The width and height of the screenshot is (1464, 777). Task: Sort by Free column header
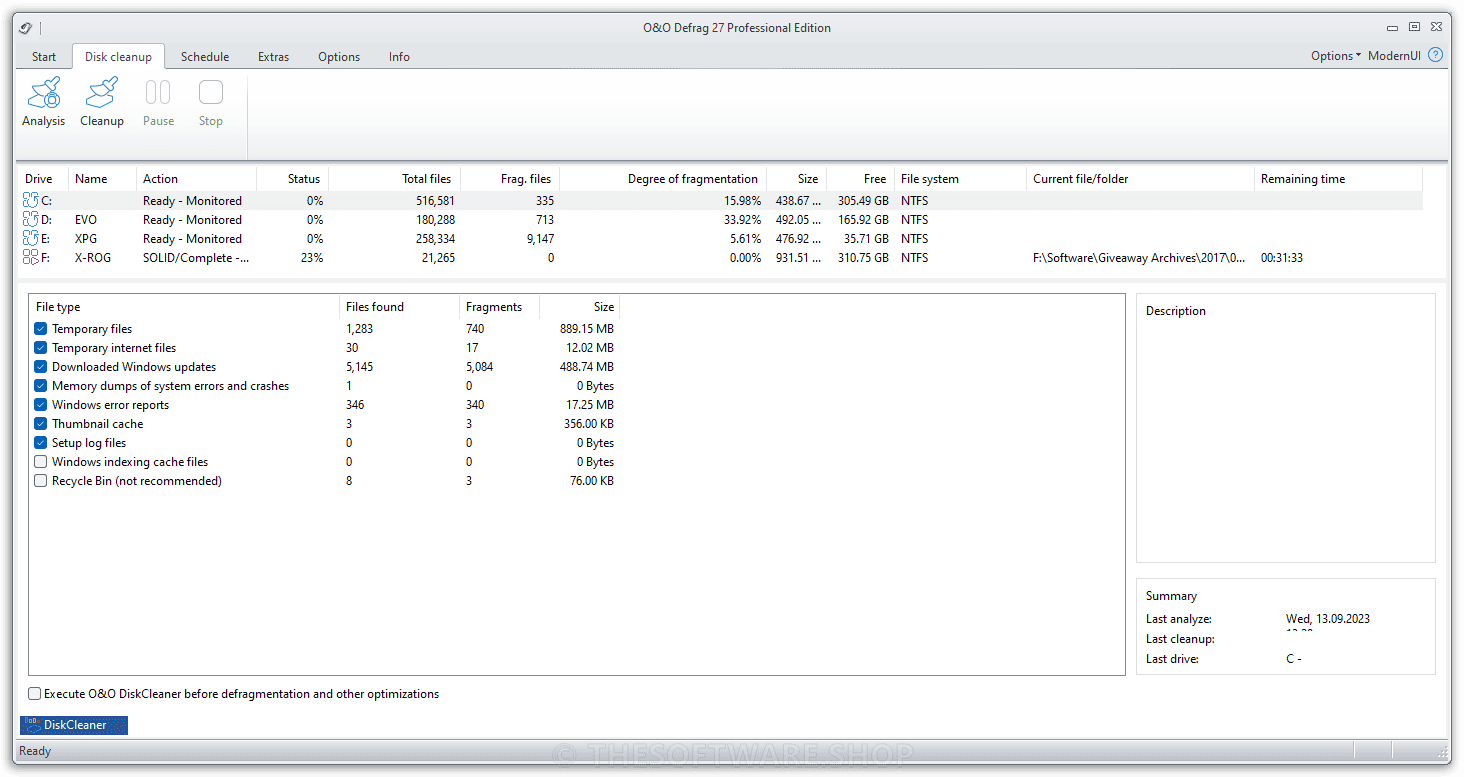(860, 179)
